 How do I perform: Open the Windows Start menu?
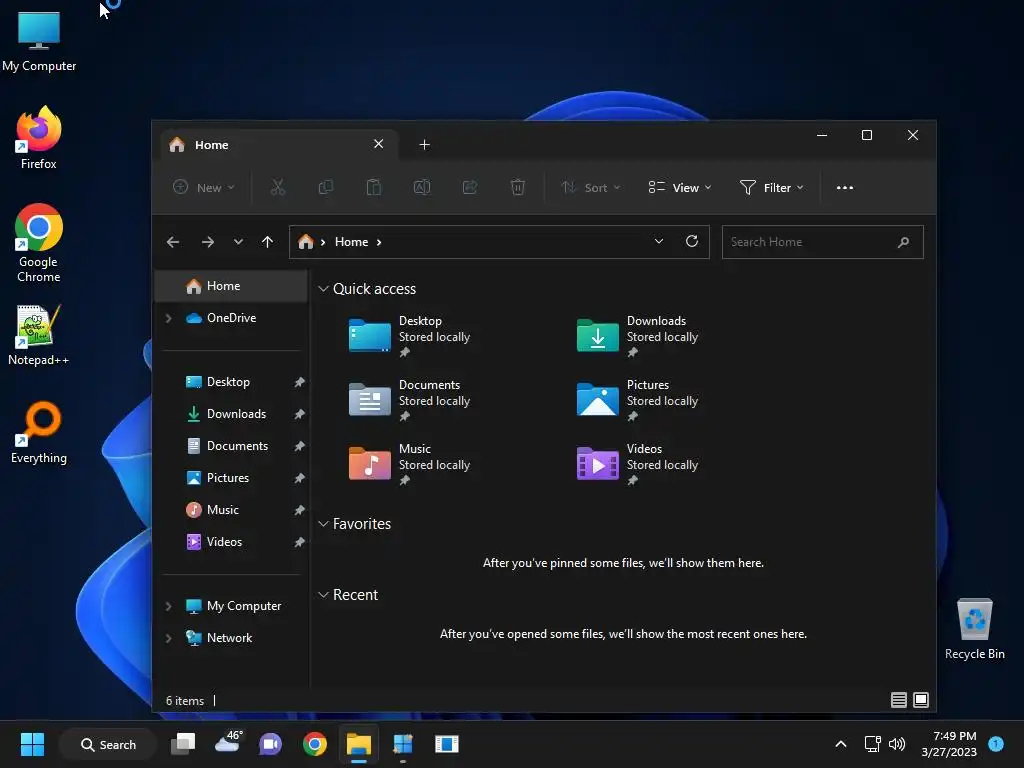(x=32, y=744)
